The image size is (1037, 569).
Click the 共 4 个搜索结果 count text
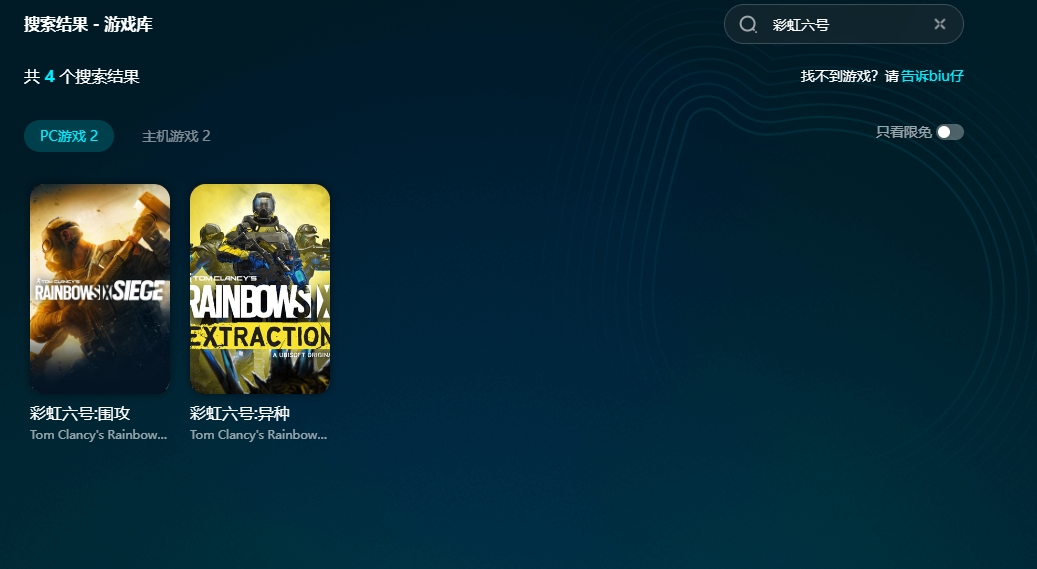click(82, 77)
